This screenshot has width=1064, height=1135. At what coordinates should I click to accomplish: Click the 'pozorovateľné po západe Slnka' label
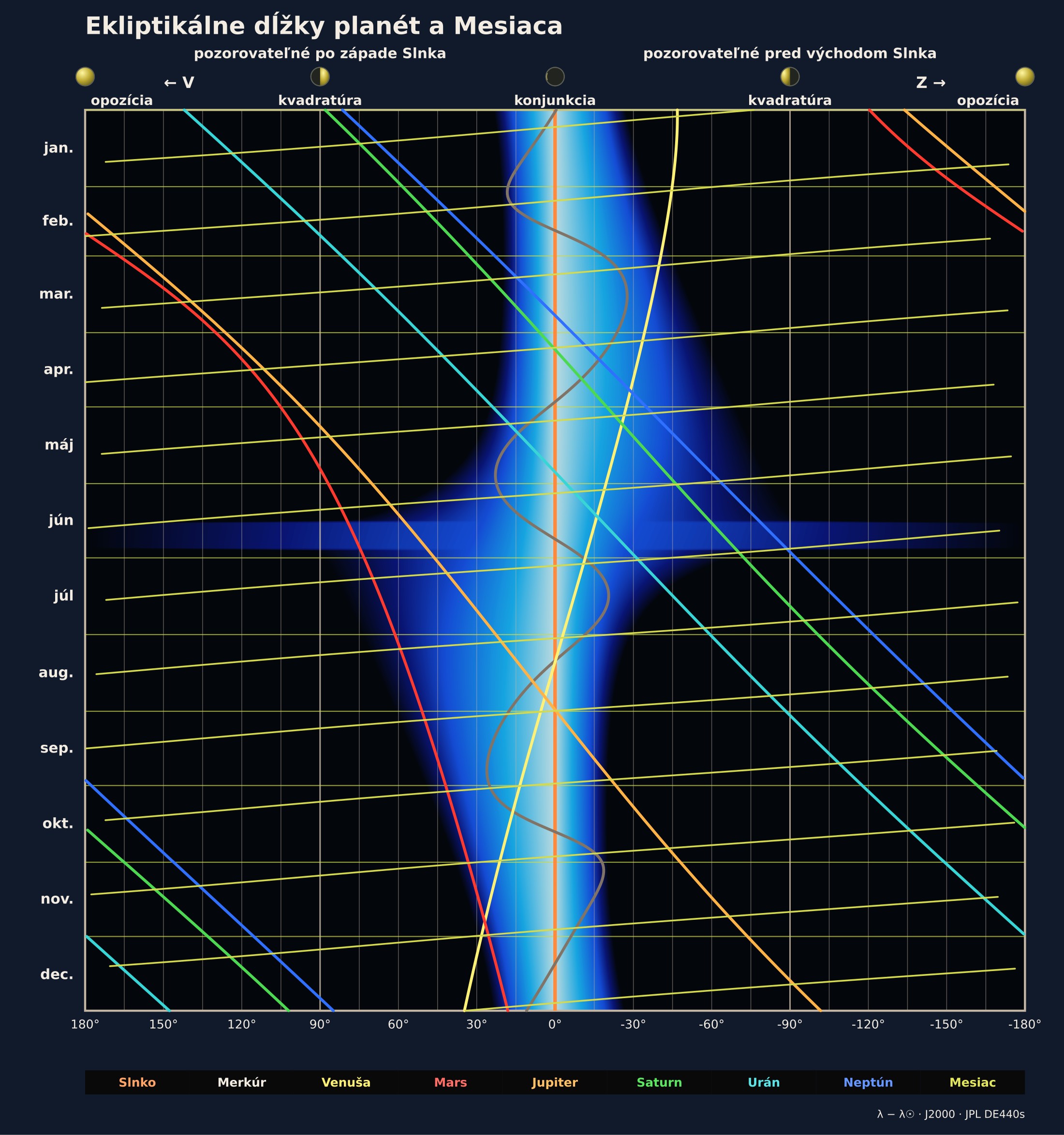pos(320,54)
